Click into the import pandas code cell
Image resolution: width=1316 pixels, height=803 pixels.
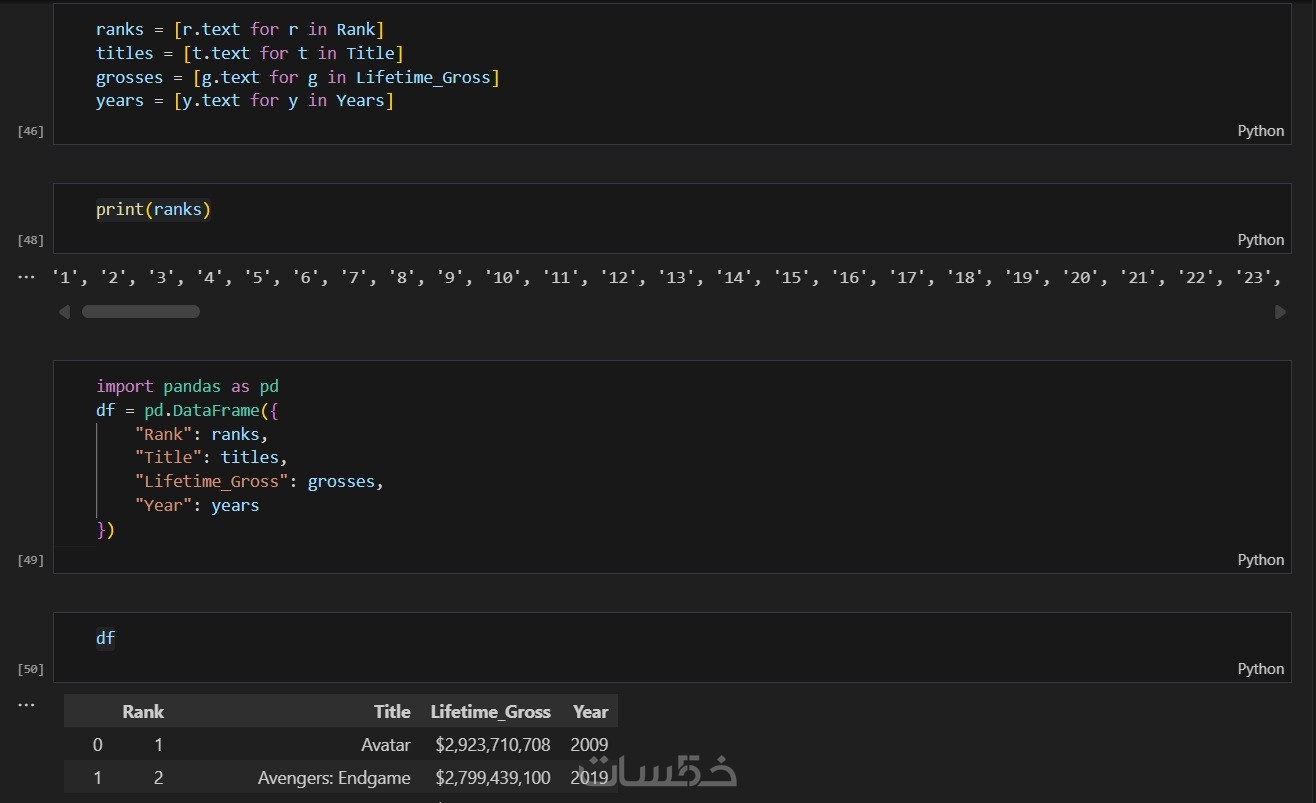coord(600,457)
